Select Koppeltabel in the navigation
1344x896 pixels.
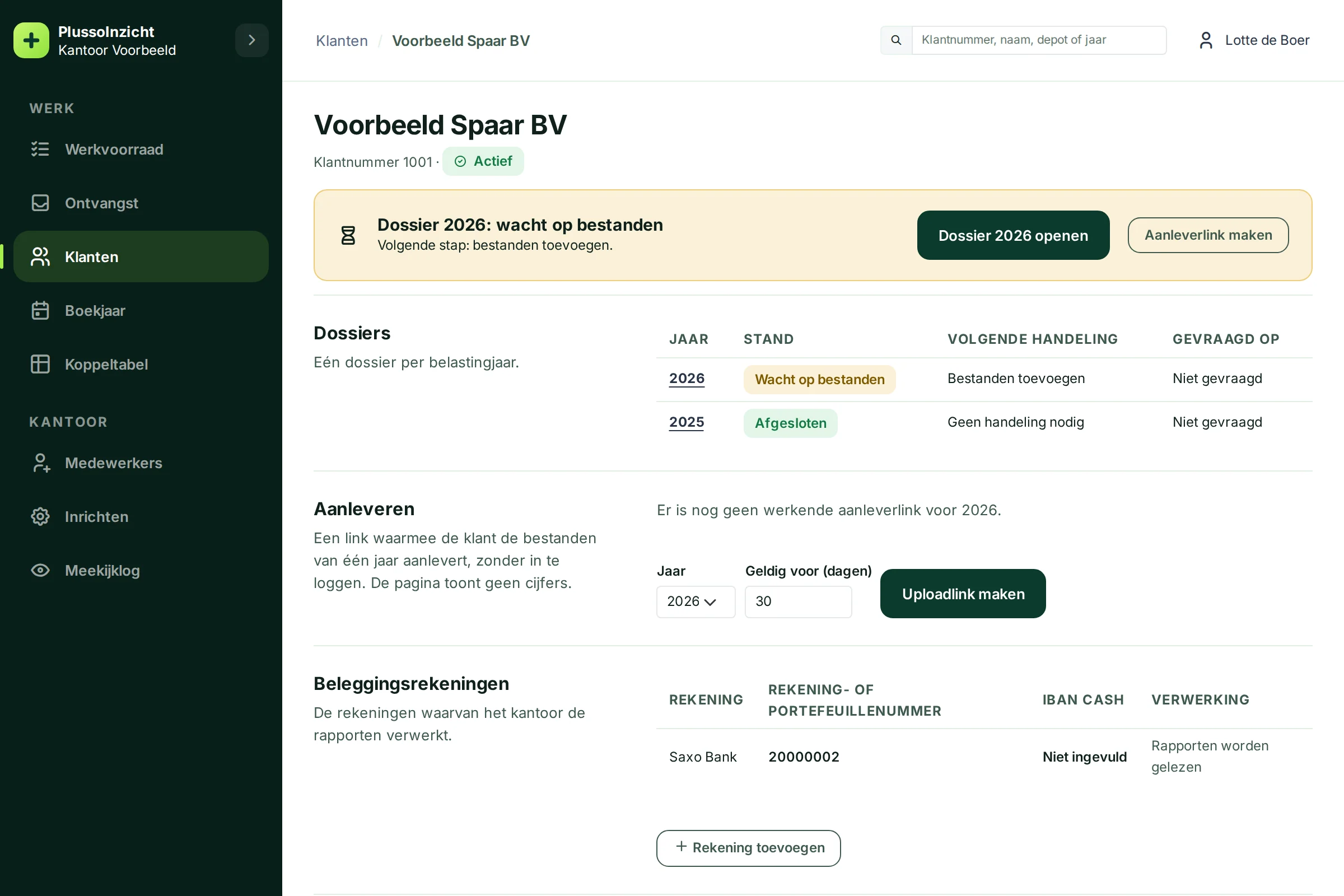point(141,364)
